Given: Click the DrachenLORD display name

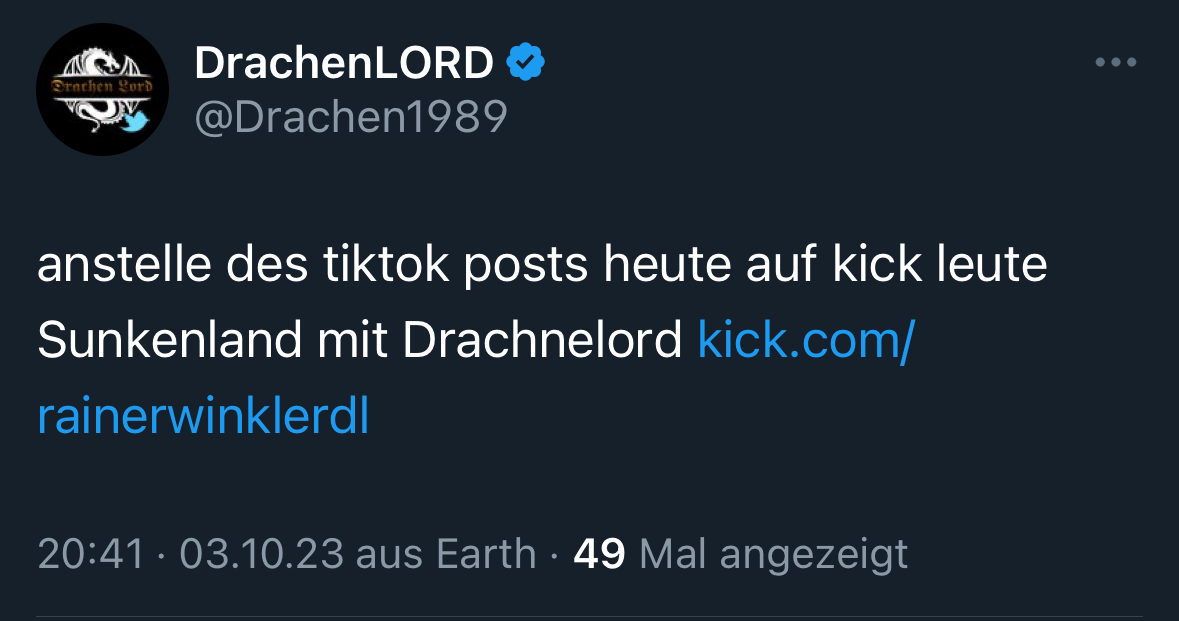Looking at the screenshot, I should coord(344,62).
